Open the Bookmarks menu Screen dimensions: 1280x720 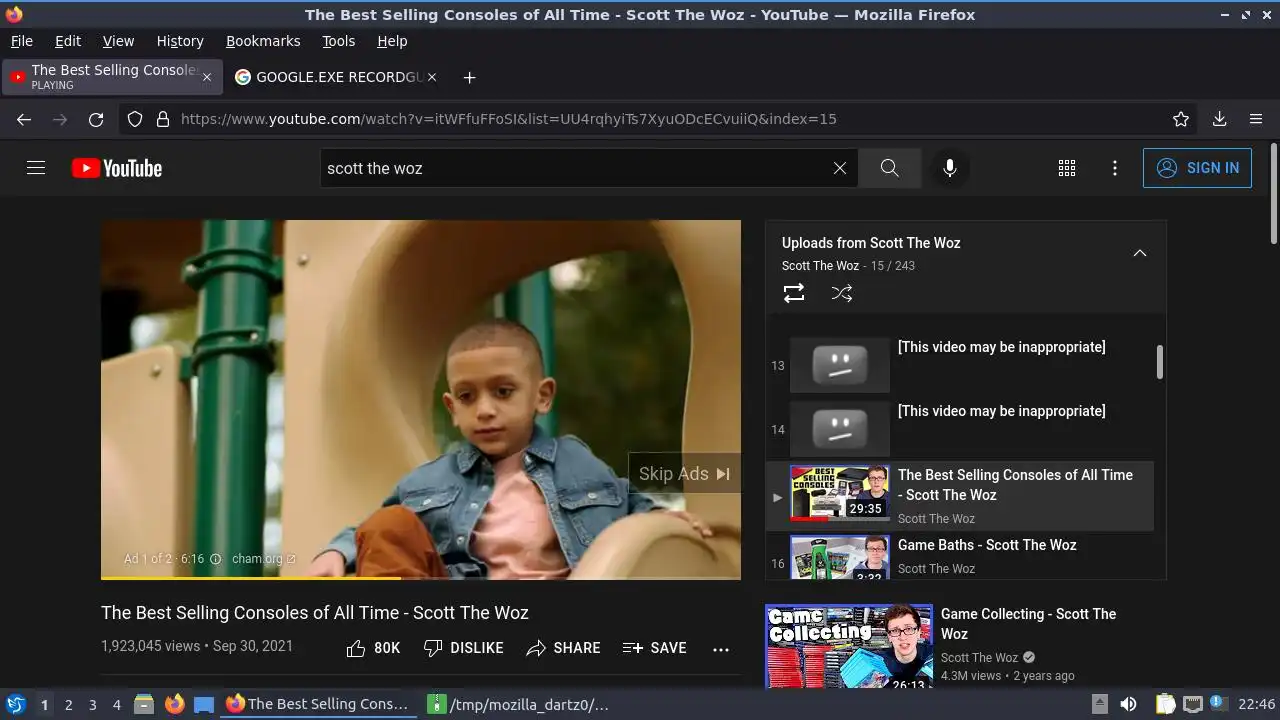click(x=263, y=41)
